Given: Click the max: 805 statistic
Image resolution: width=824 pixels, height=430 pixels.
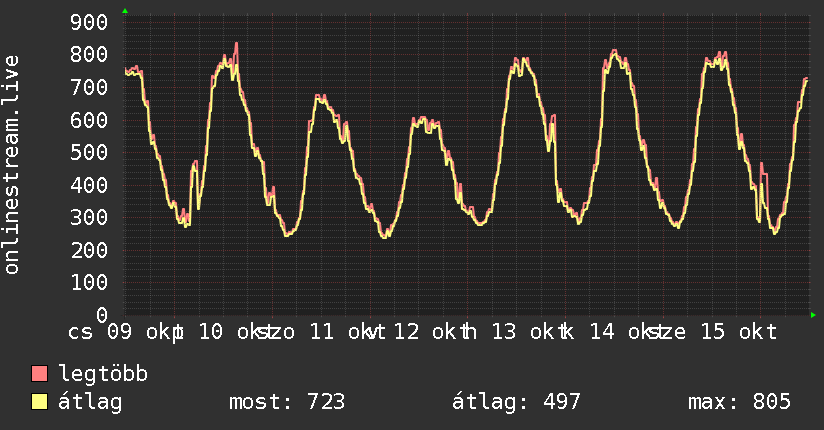Looking at the screenshot, I should click(739, 402).
